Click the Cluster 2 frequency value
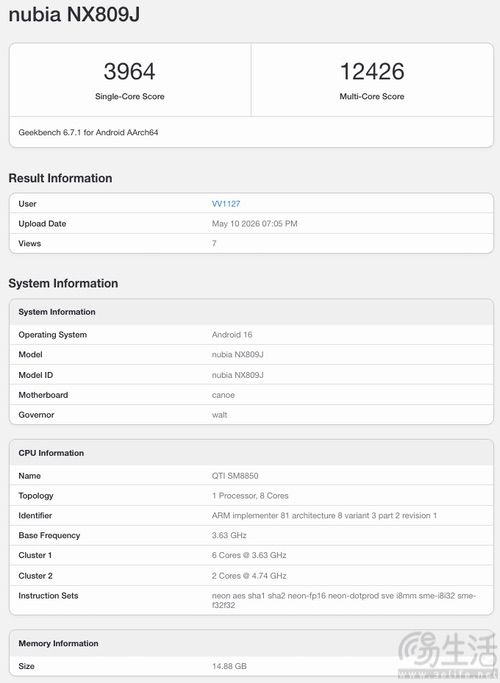The width and height of the screenshot is (500, 683). point(249,576)
